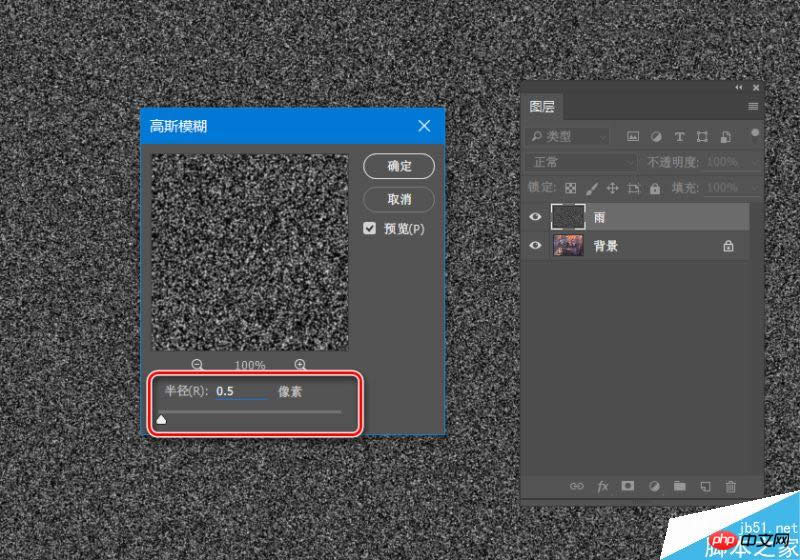Hide the 背景 layer with eye icon

coord(535,246)
